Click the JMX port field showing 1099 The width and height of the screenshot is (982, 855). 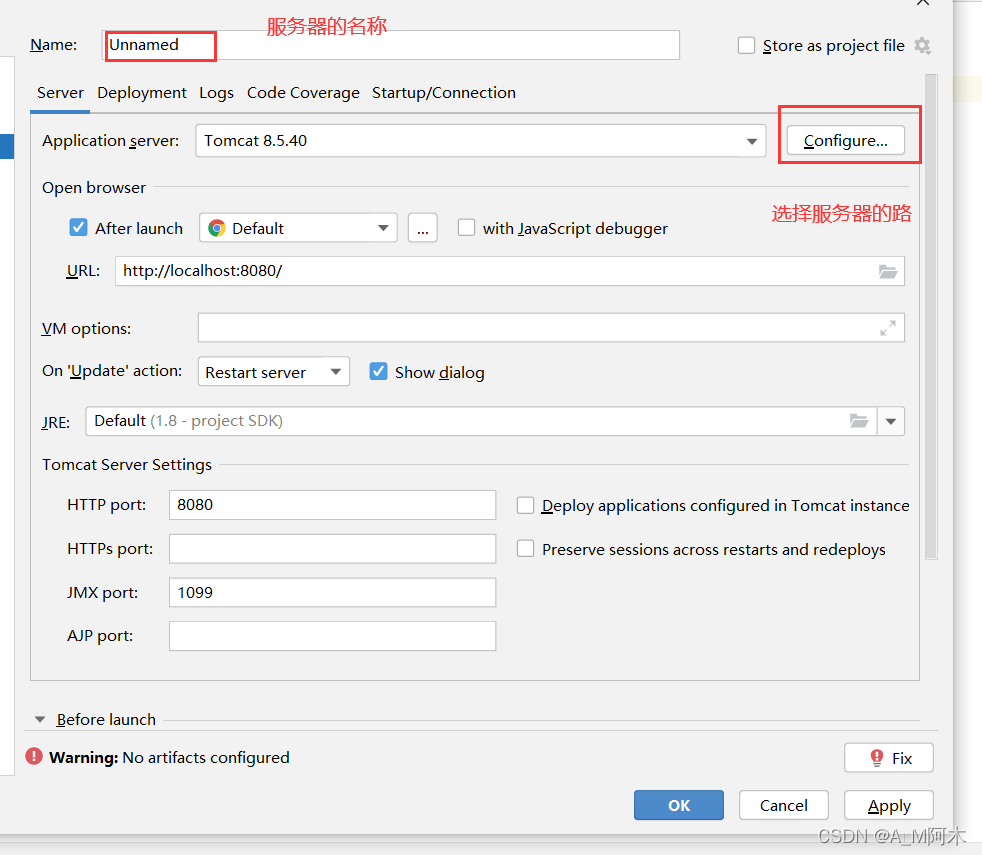(x=333, y=593)
